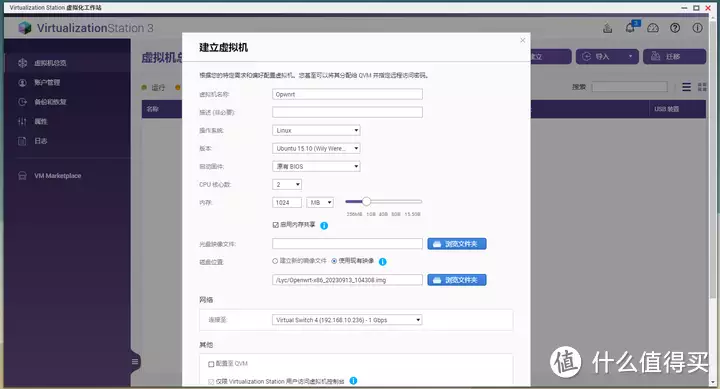Switch to list view icon

[x=686, y=87]
